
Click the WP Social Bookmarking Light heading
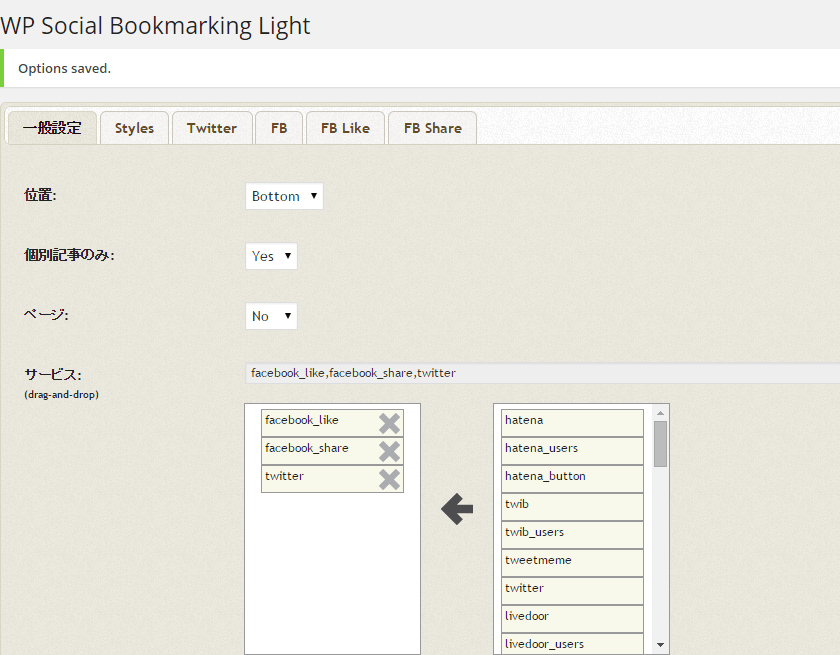pos(155,26)
